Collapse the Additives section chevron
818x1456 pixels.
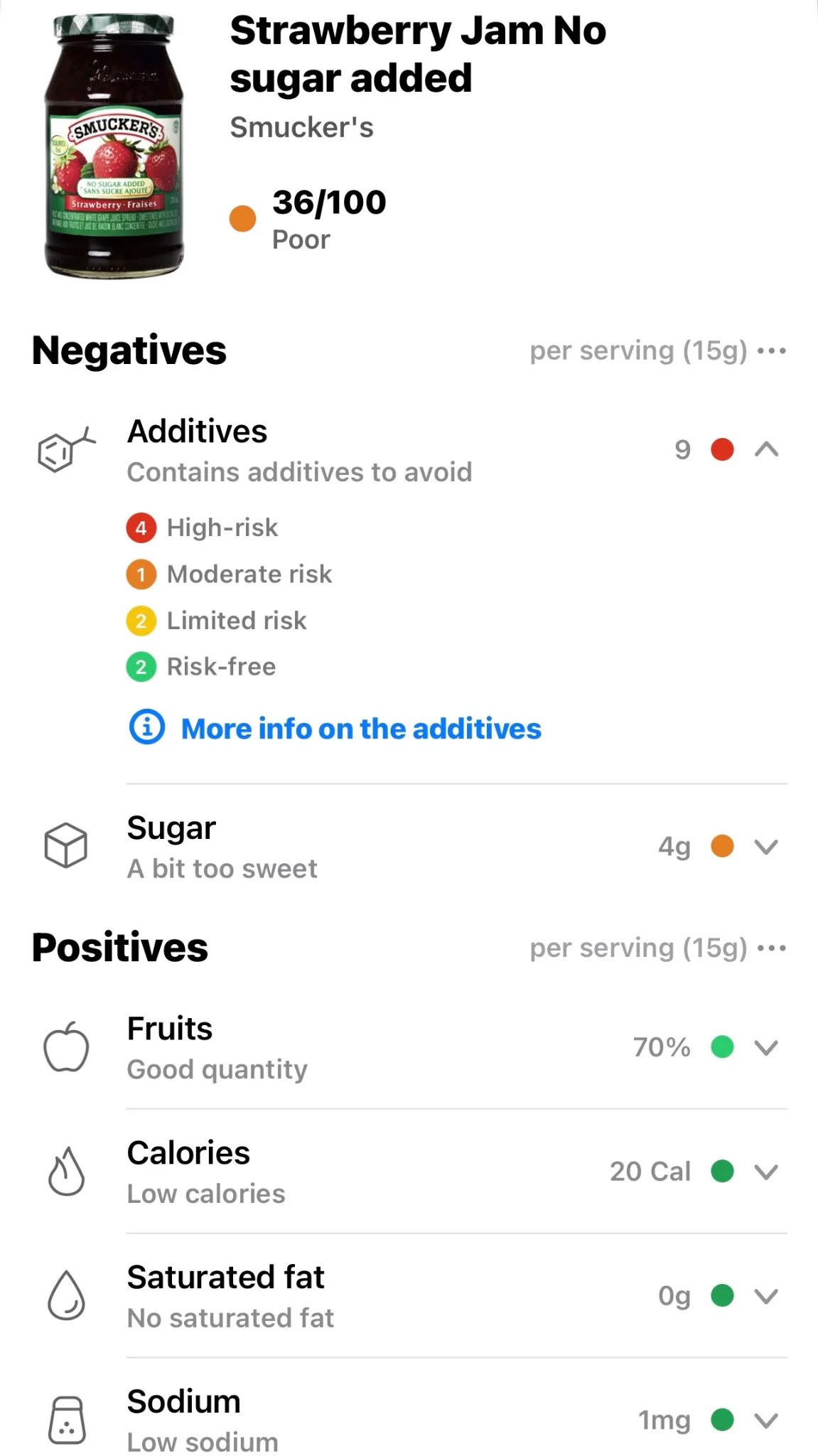[766, 449]
